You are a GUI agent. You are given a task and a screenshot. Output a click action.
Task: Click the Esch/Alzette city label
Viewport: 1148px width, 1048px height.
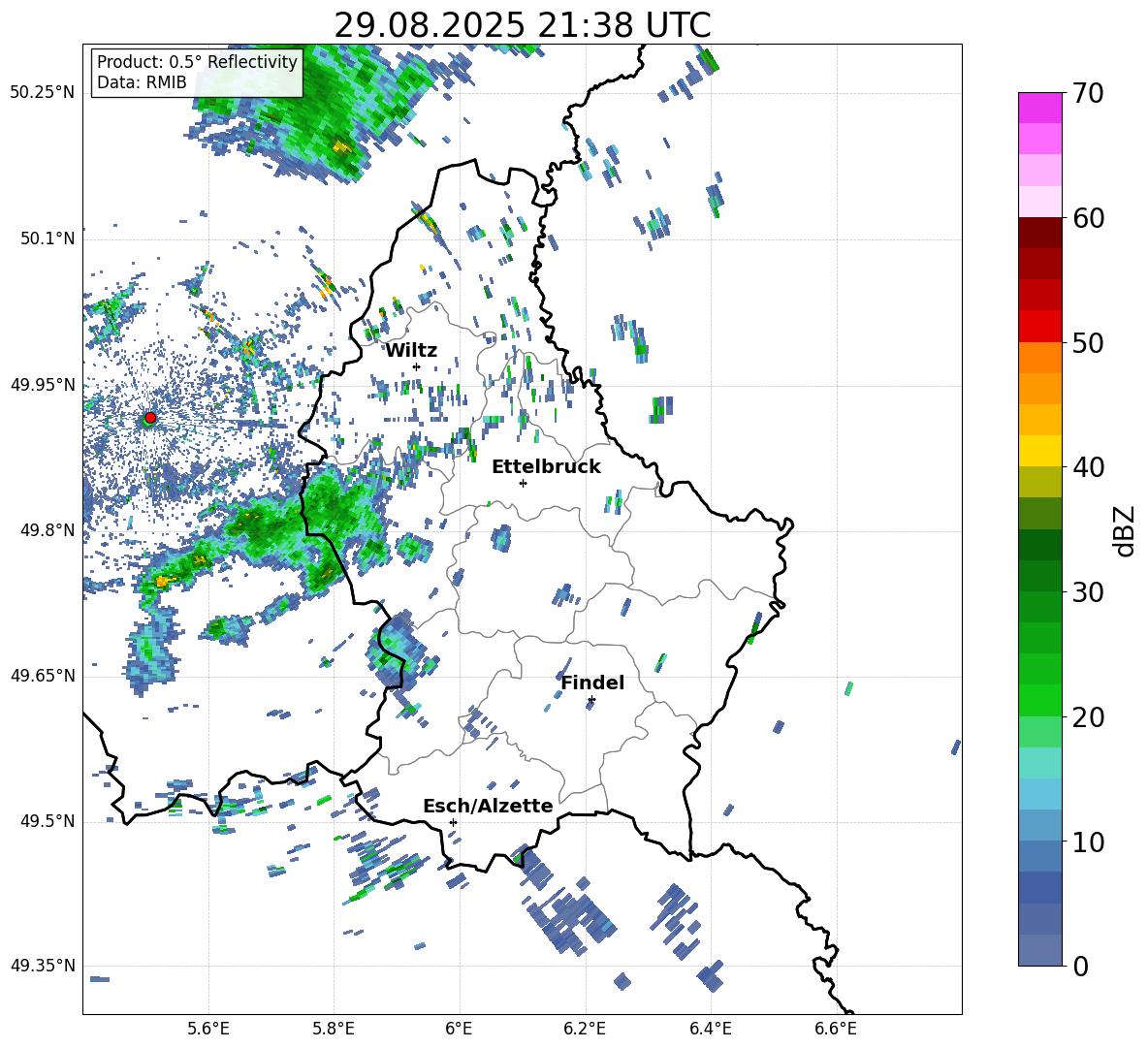tap(488, 806)
